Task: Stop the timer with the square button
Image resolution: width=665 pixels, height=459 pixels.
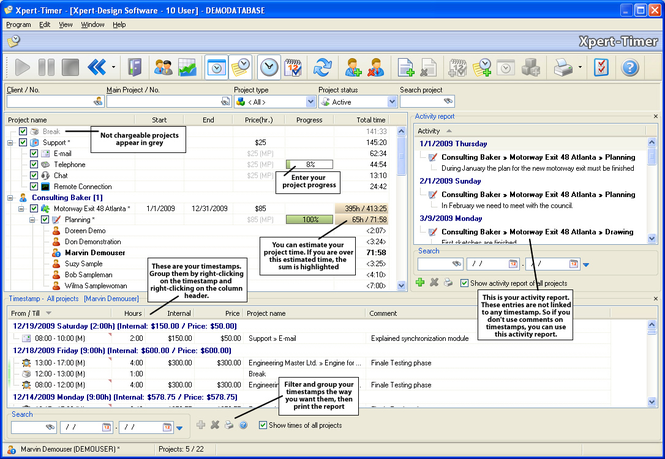Action: tap(70, 67)
